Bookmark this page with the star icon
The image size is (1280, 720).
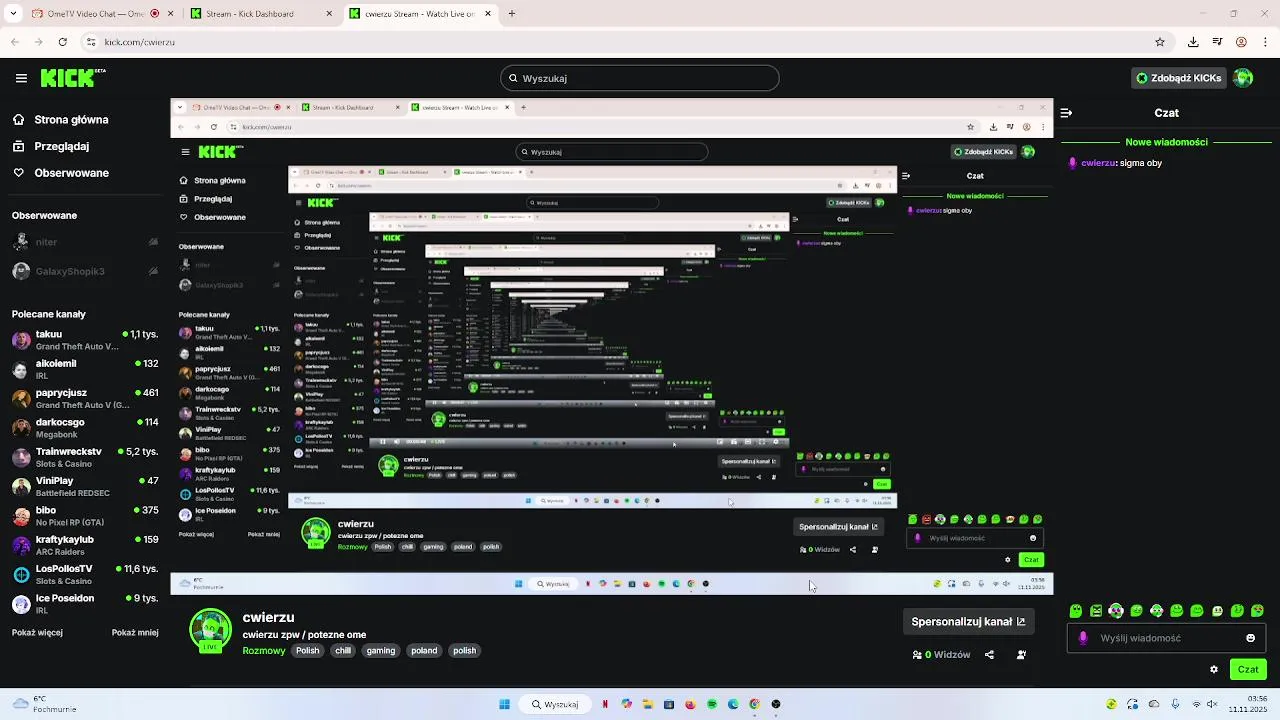(1160, 42)
